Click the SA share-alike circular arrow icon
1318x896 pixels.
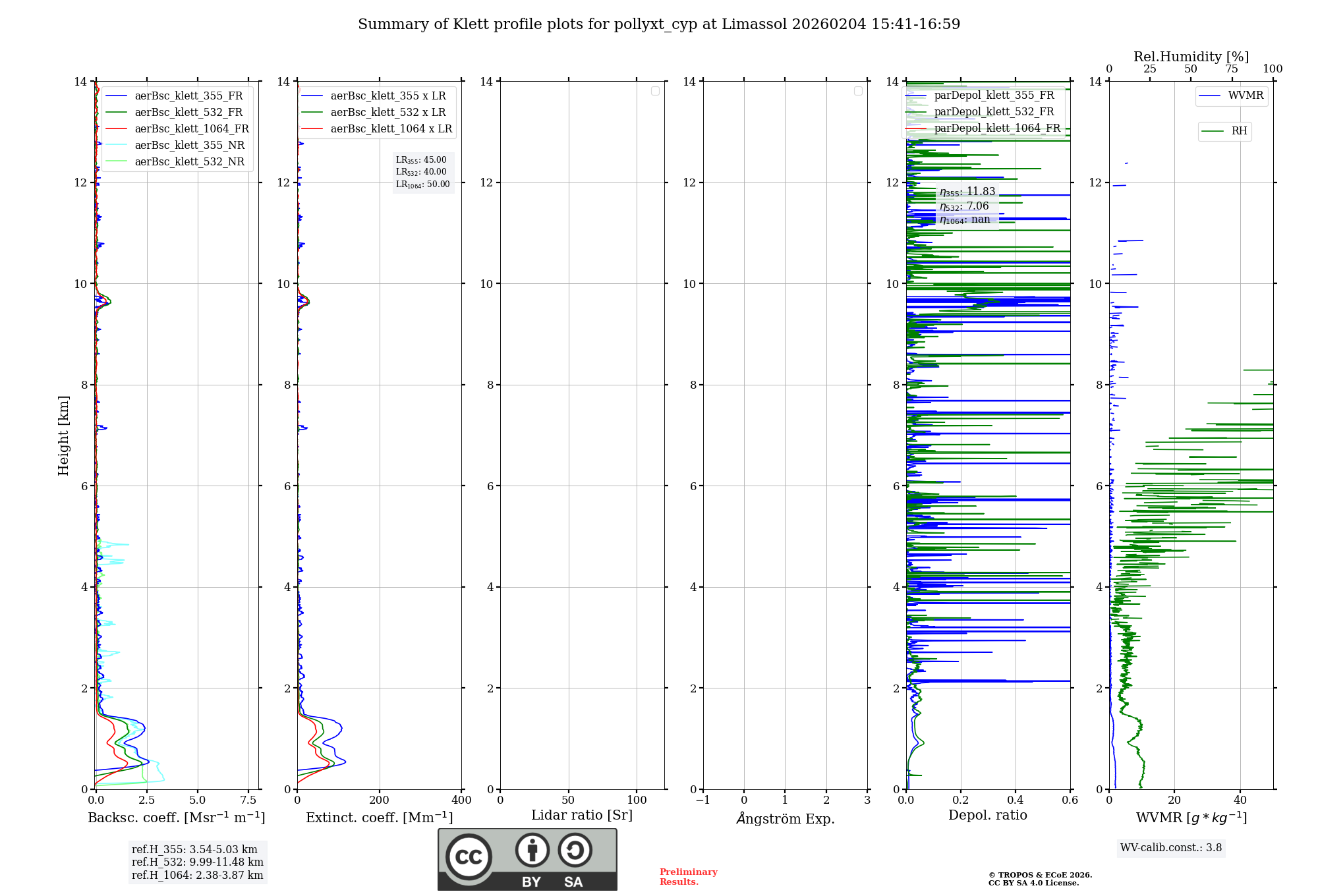pyautogui.click(x=575, y=850)
